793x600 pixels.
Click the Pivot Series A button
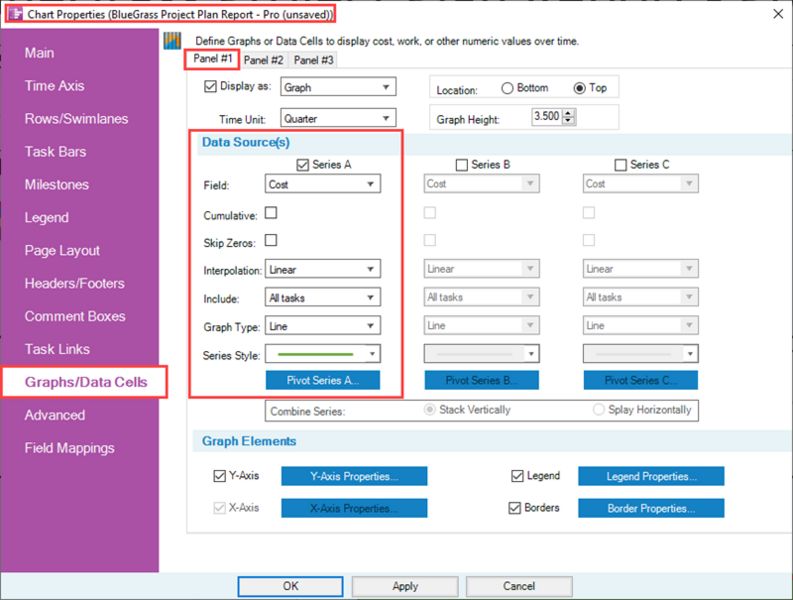323,380
